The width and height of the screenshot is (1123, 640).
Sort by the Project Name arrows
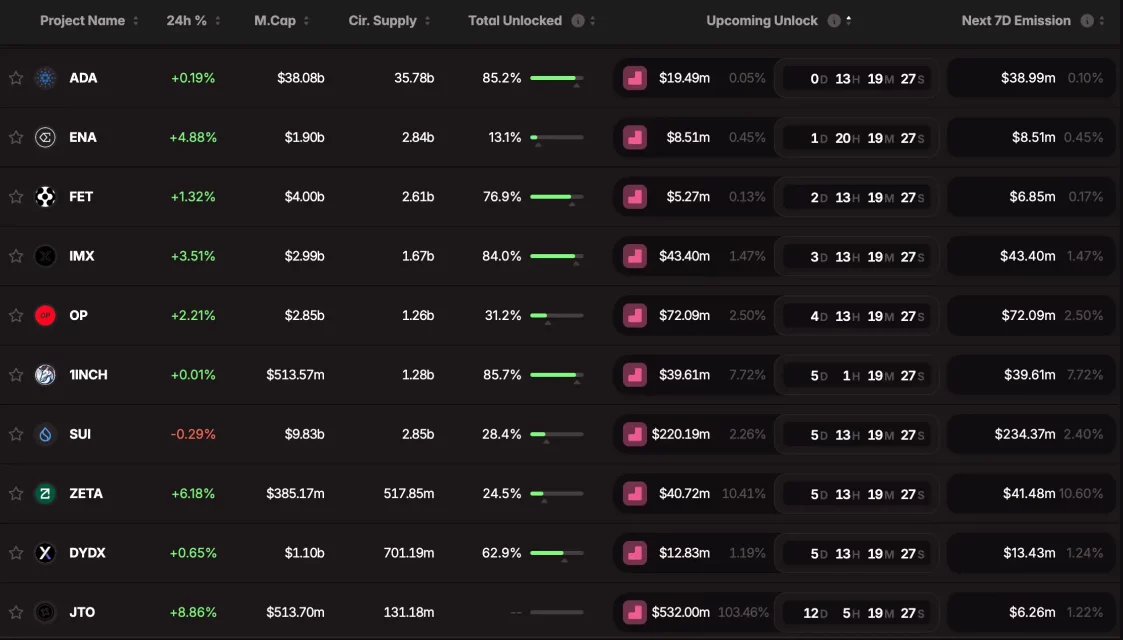pyautogui.click(x=137, y=21)
